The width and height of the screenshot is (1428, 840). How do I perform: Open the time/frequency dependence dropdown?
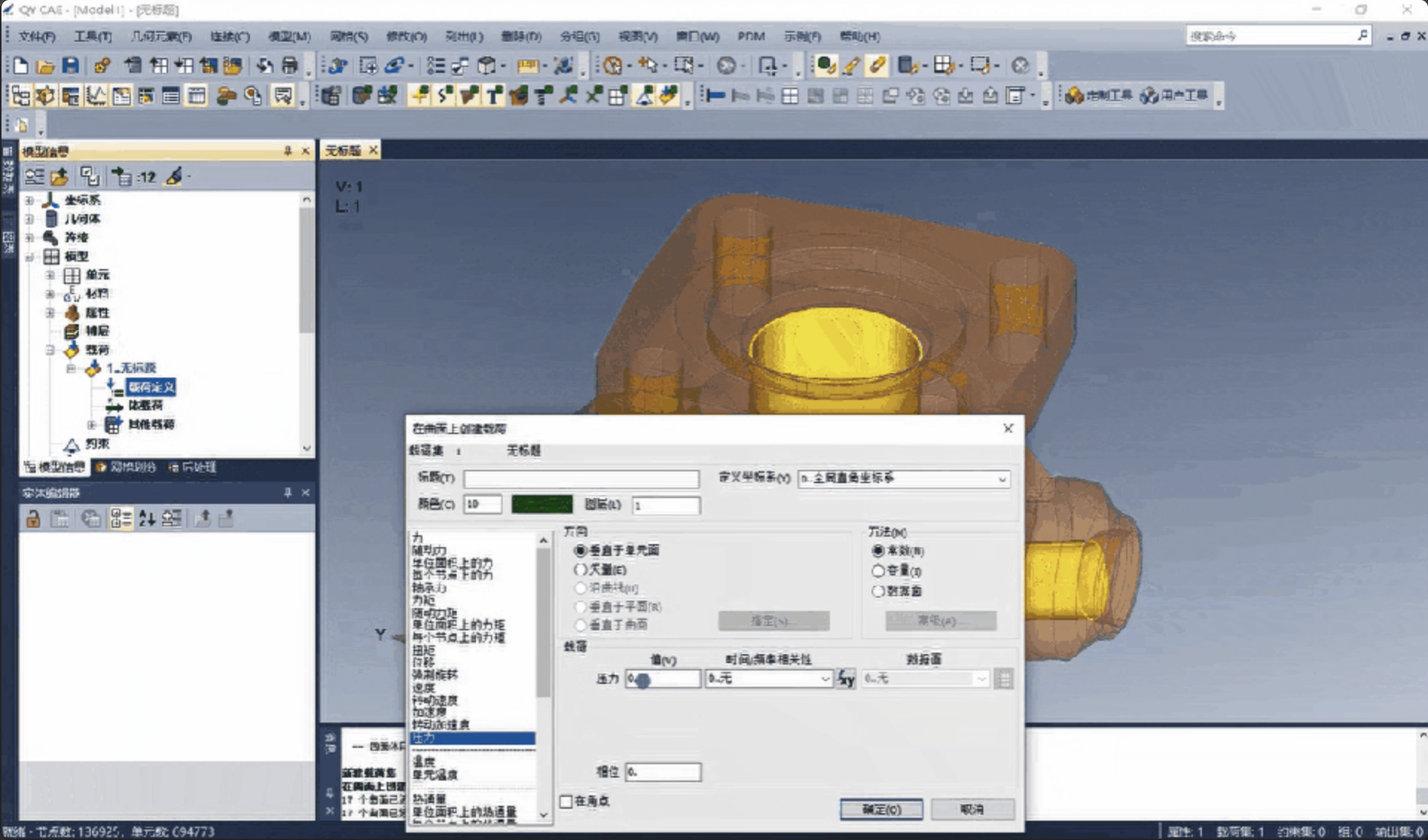(769, 678)
